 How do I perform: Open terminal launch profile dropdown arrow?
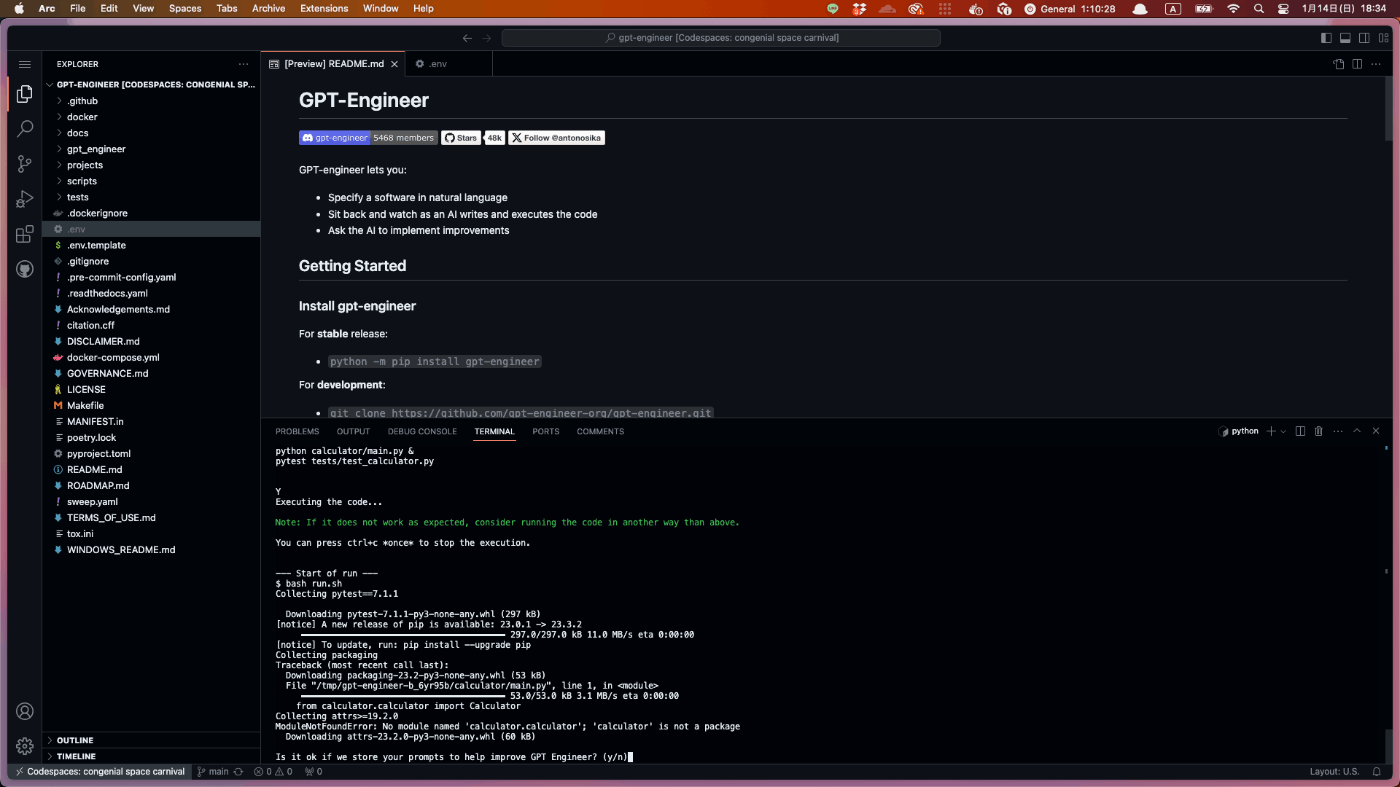1283,431
